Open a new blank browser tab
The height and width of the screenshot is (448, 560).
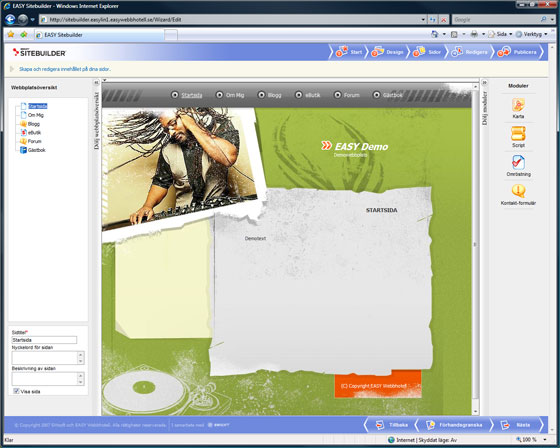click(x=171, y=35)
